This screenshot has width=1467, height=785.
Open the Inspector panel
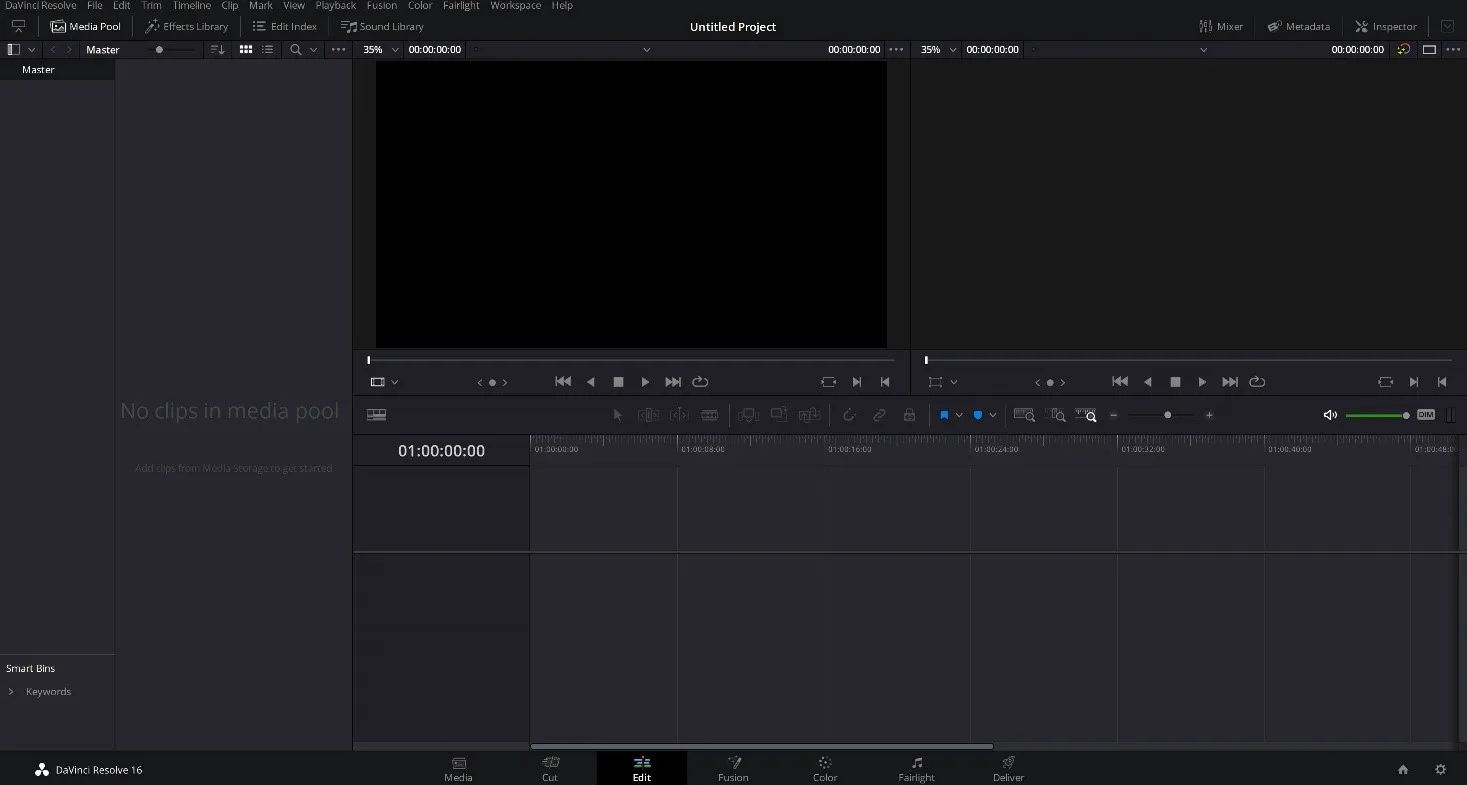coord(1385,26)
